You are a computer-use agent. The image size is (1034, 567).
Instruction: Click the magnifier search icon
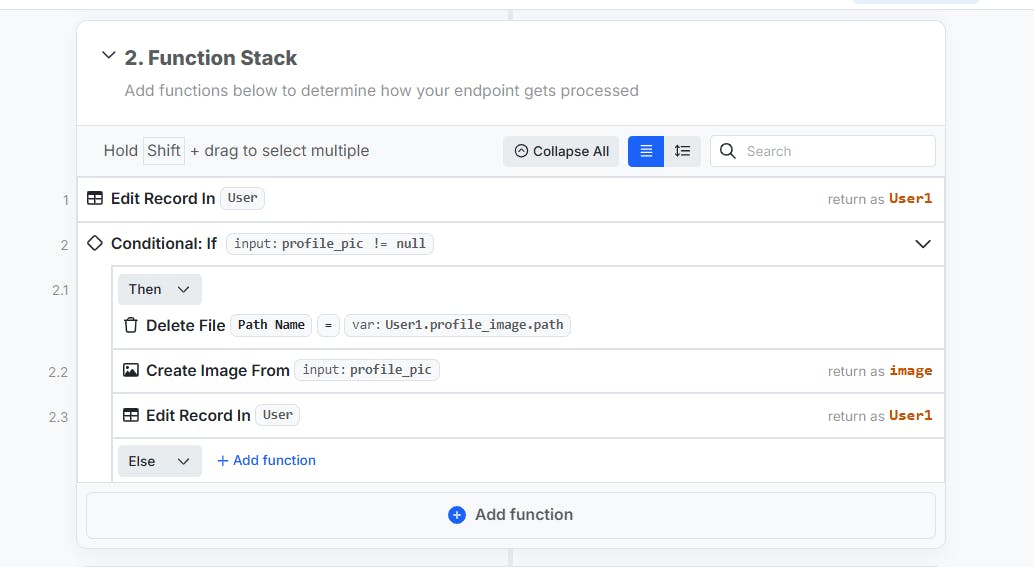click(x=727, y=151)
